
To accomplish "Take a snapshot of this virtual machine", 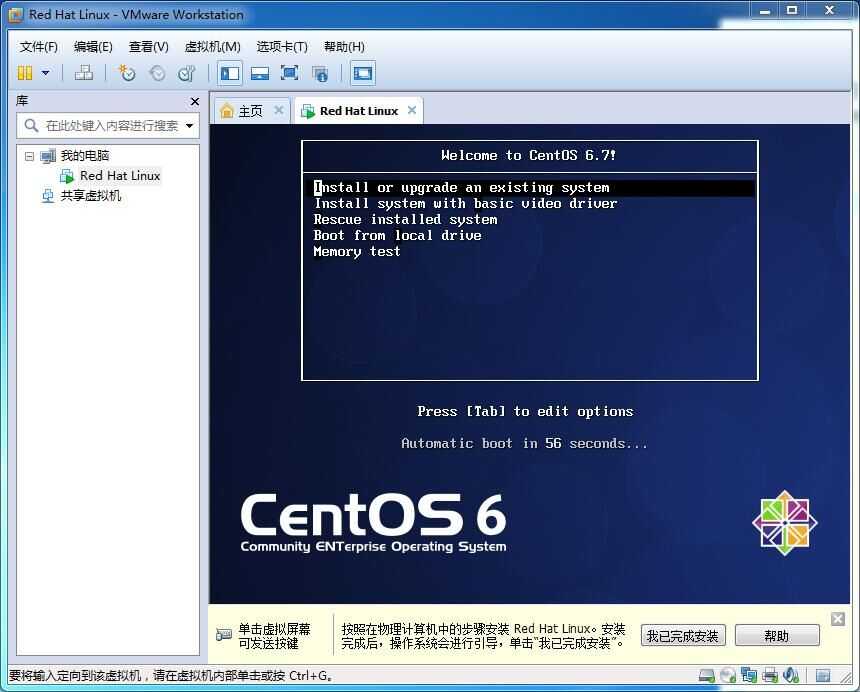I will 127,73.
